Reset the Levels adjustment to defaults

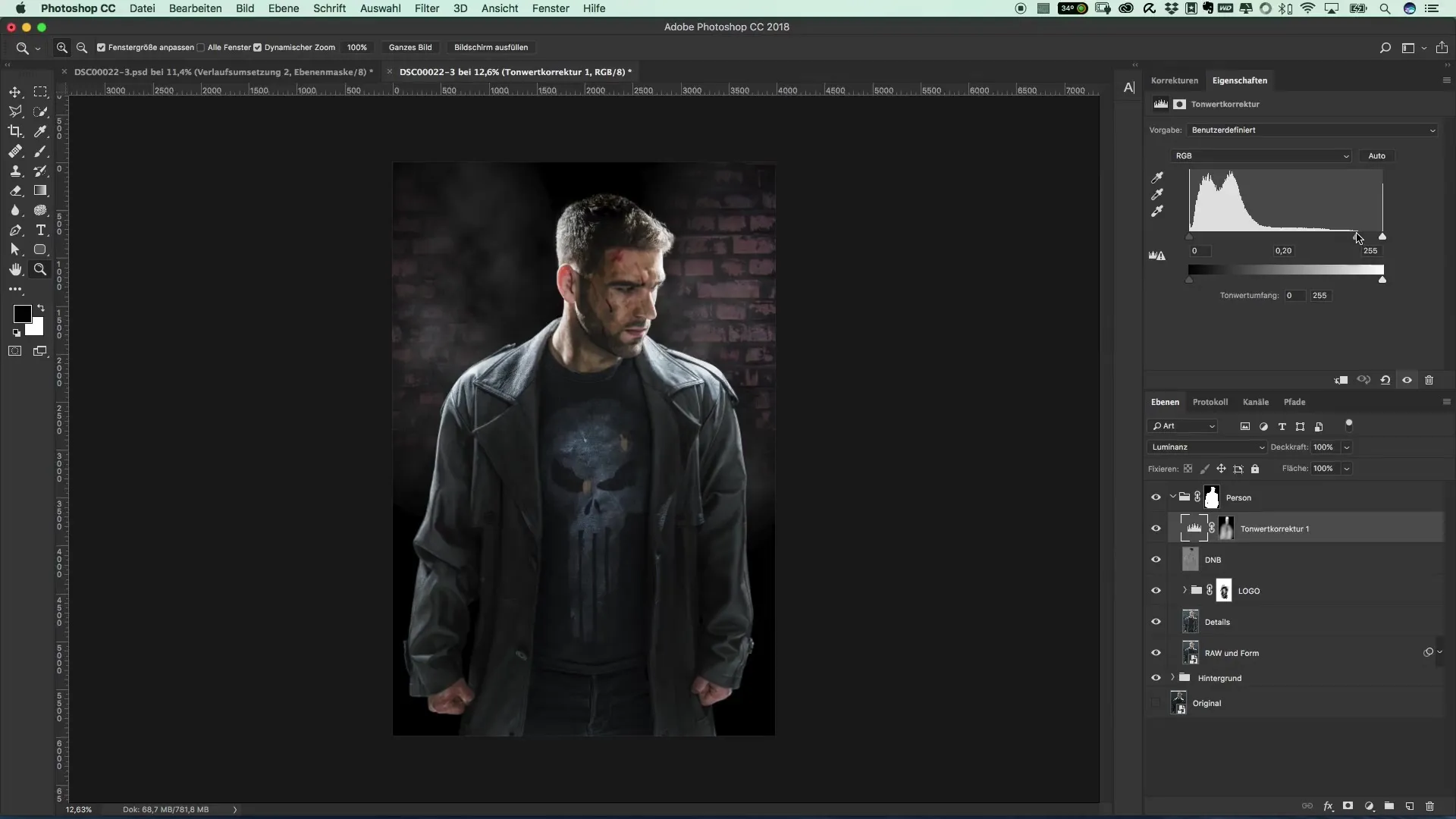1385,380
